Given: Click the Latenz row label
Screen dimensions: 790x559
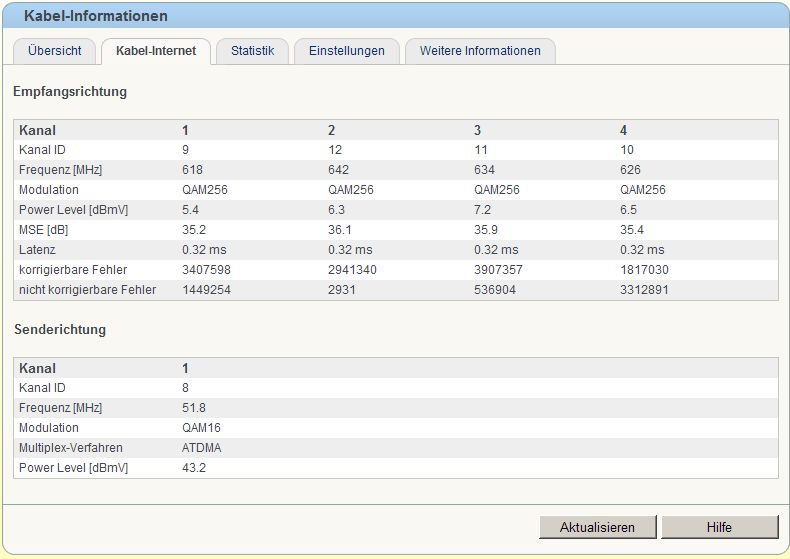Looking at the screenshot, I should coord(37,250).
